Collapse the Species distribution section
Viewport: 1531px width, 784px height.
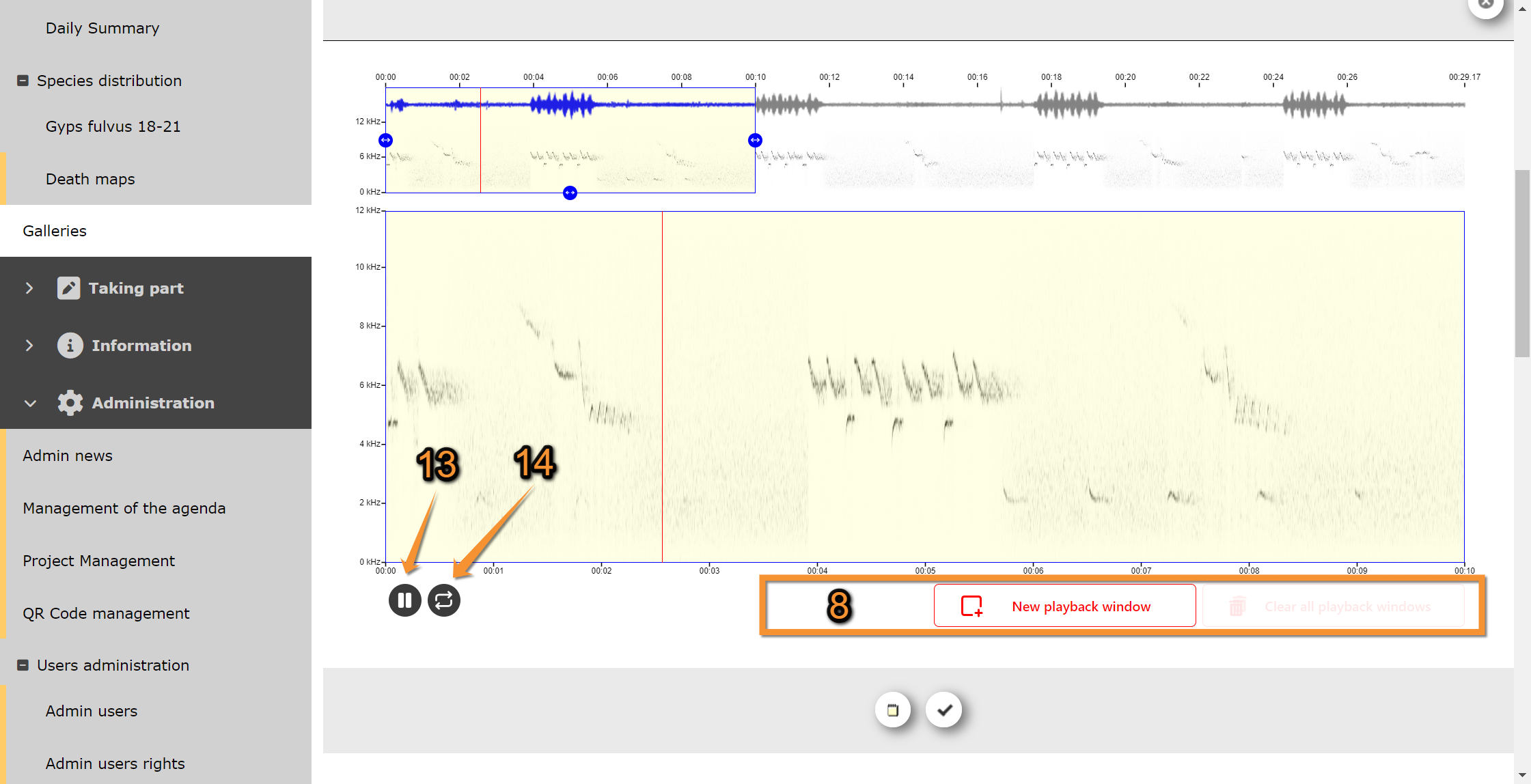23,81
